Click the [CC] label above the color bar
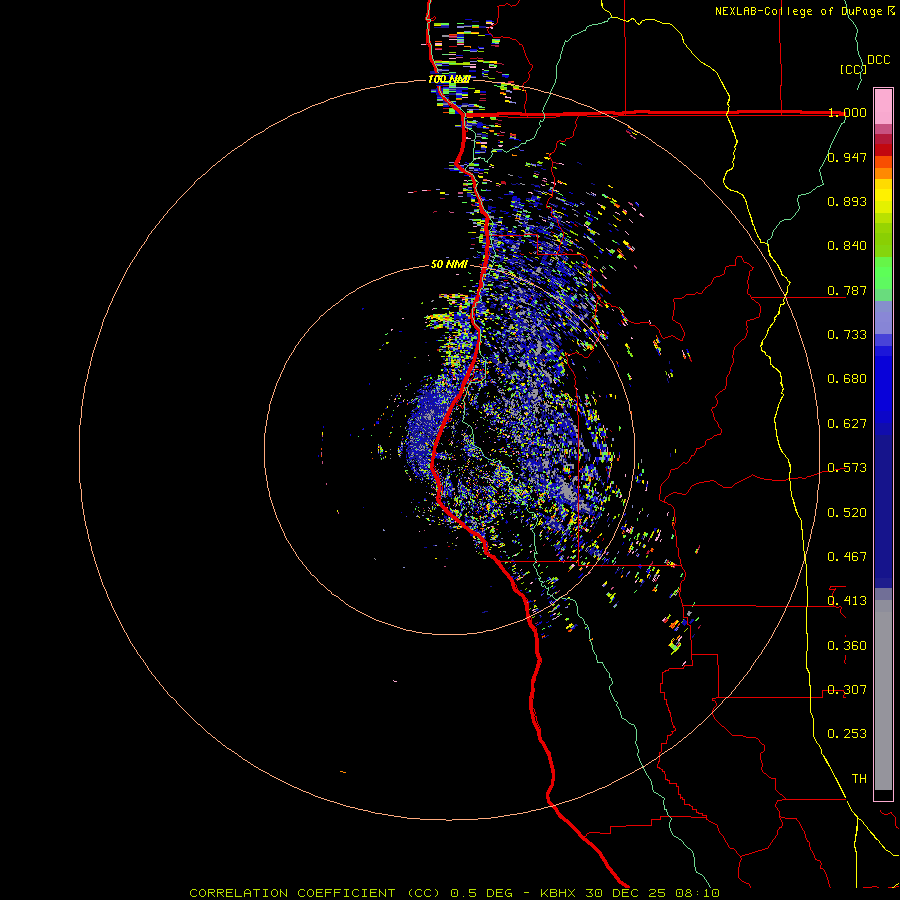This screenshot has width=900, height=900. (x=853, y=69)
